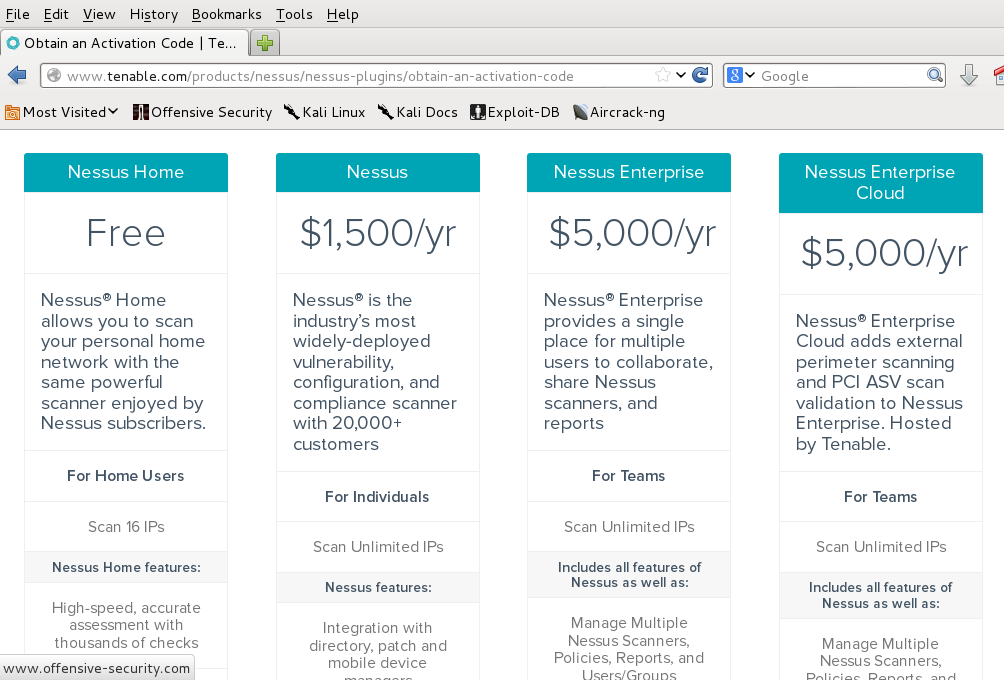This screenshot has height=680, width=1004.
Task: Click For Teams in the Nessus Enterprise column
Action: tap(628, 476)
